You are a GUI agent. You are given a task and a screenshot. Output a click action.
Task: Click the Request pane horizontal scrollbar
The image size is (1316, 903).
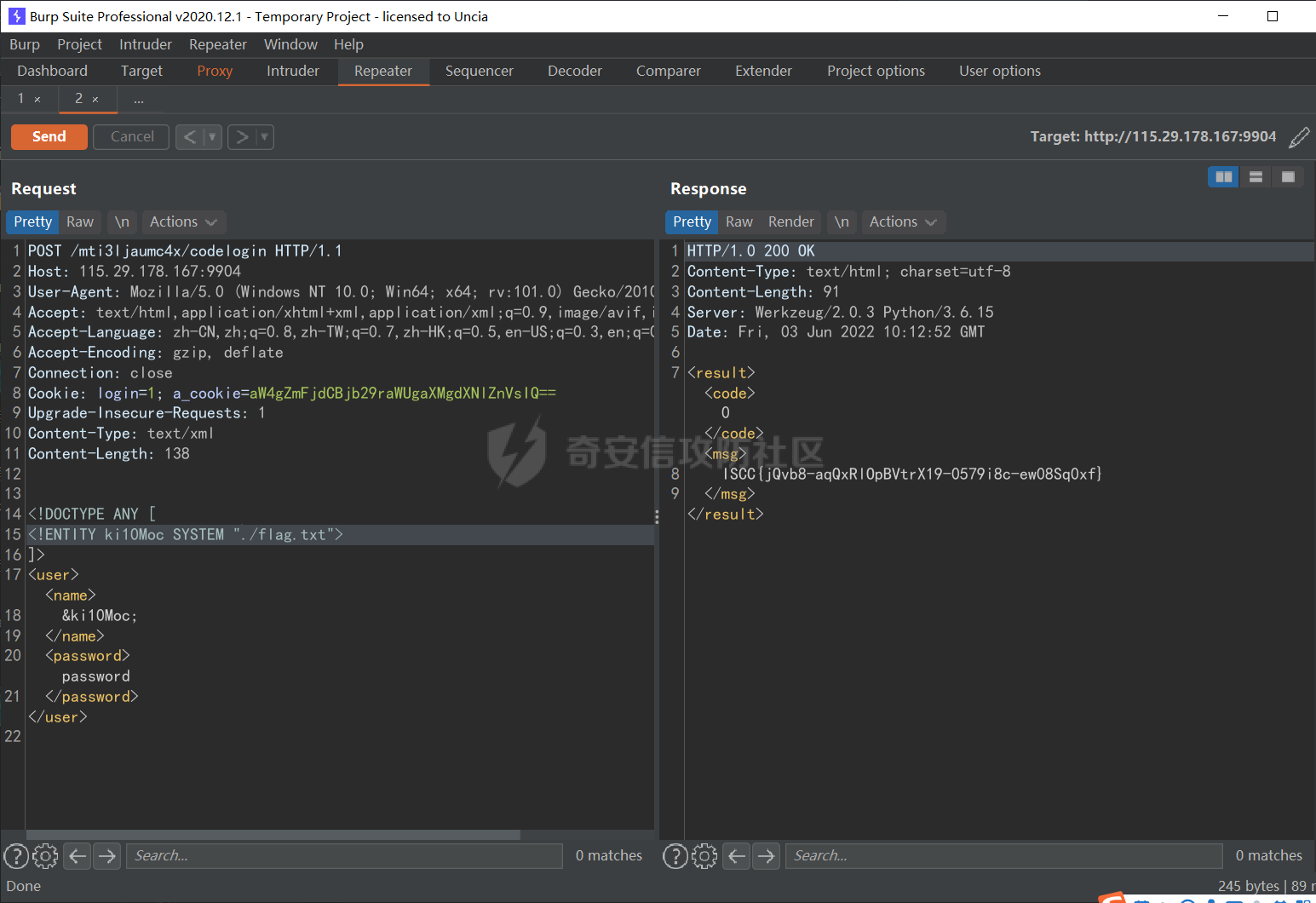pyautogui.click(x=273, y=835)
